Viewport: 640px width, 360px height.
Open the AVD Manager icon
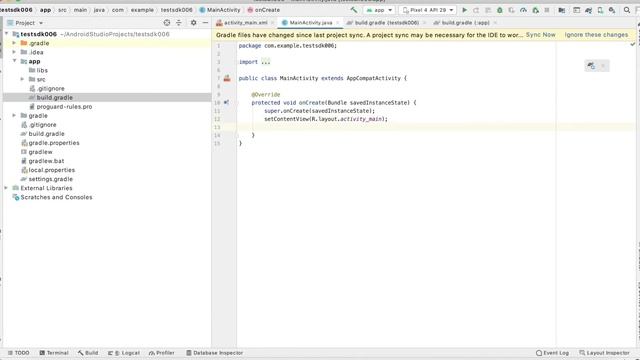click(x=600, y=10)
